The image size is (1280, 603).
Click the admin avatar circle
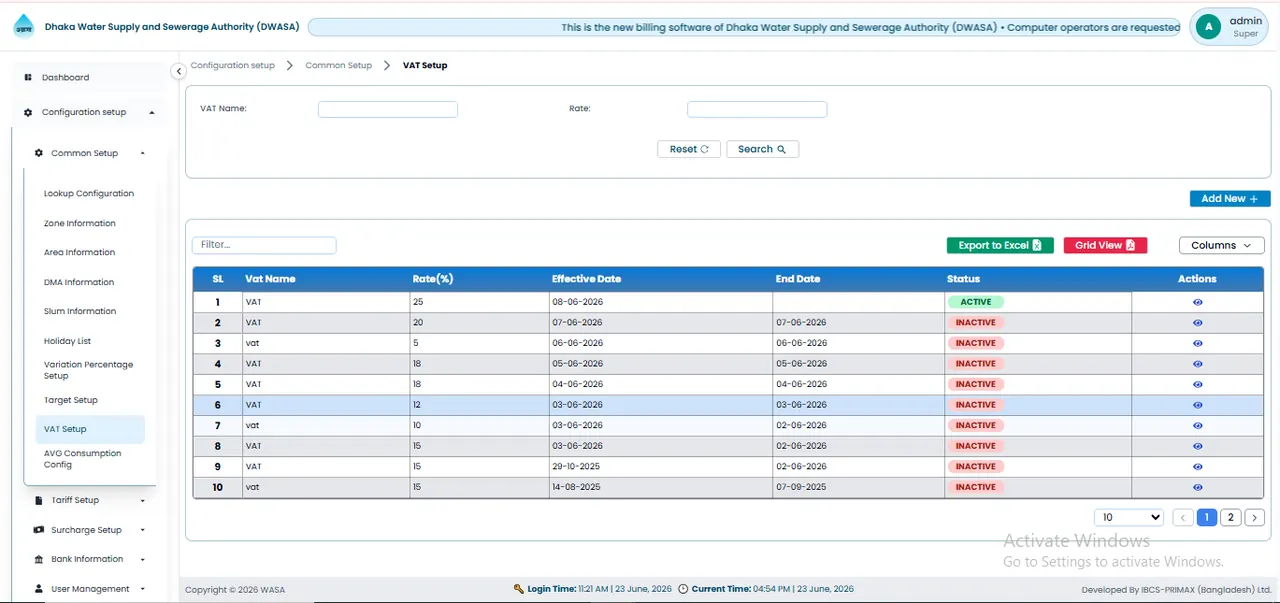[1209, 27]
